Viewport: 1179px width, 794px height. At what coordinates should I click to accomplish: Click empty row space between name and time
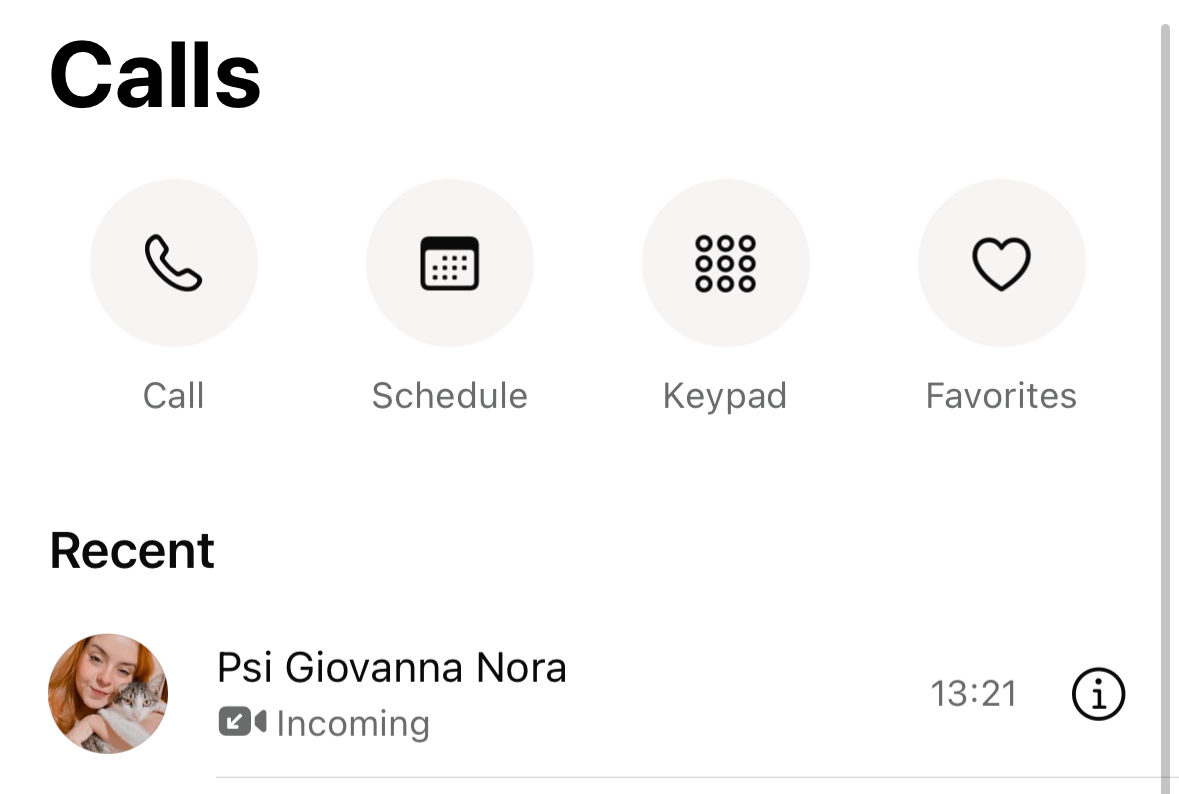click(x=750, y=694)
